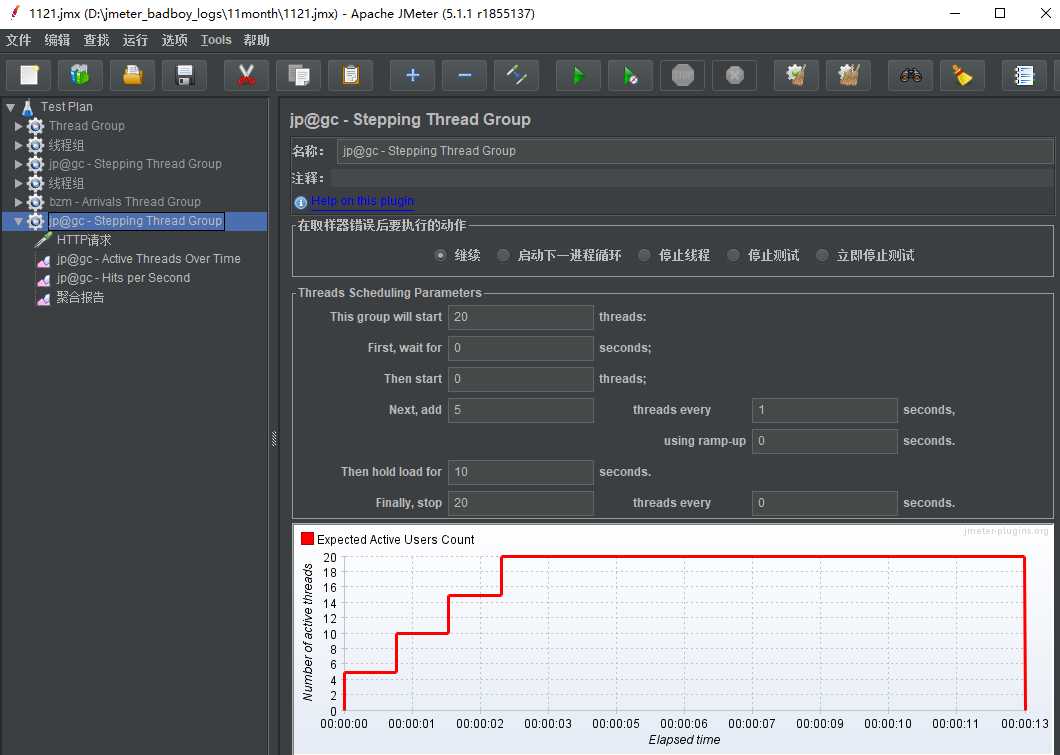Click the using ramp-up seconds field

(825, 441)
